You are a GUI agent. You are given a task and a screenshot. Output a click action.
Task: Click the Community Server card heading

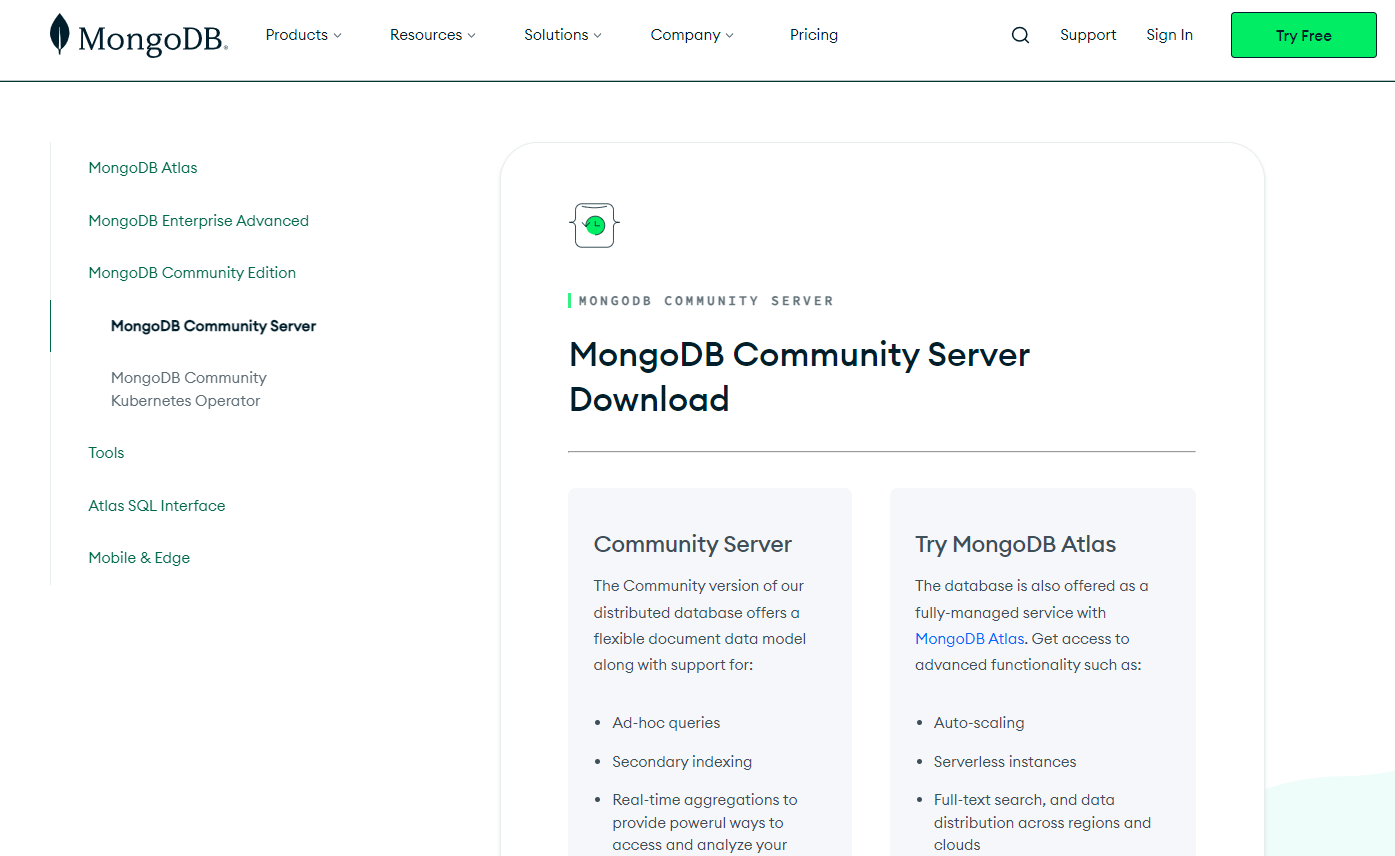[x=692, y=544]
